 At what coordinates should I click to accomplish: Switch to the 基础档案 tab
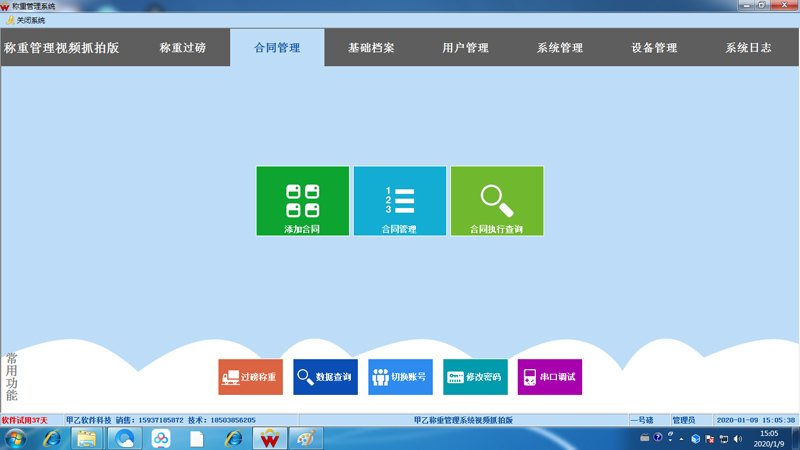371,48
